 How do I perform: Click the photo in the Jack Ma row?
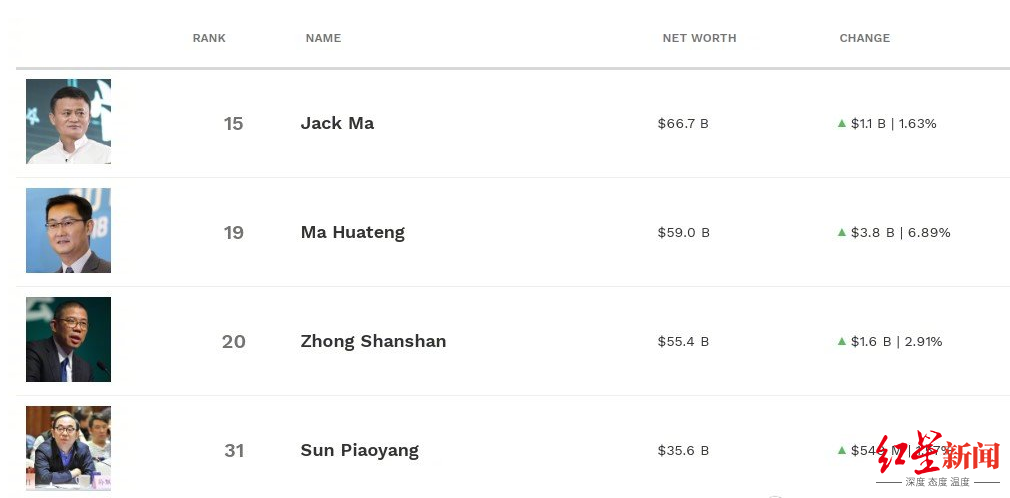[x=68, y=121]
